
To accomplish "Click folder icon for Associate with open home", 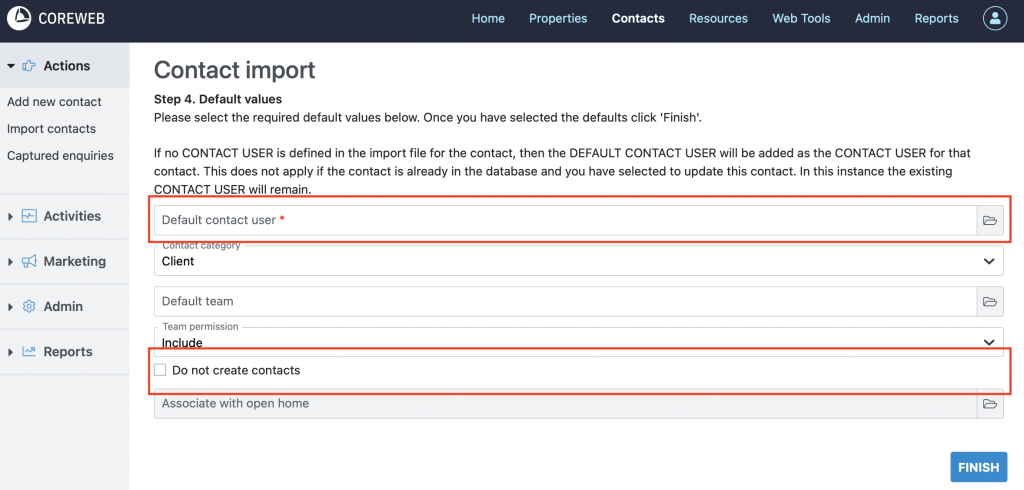I will pos(989,404).
